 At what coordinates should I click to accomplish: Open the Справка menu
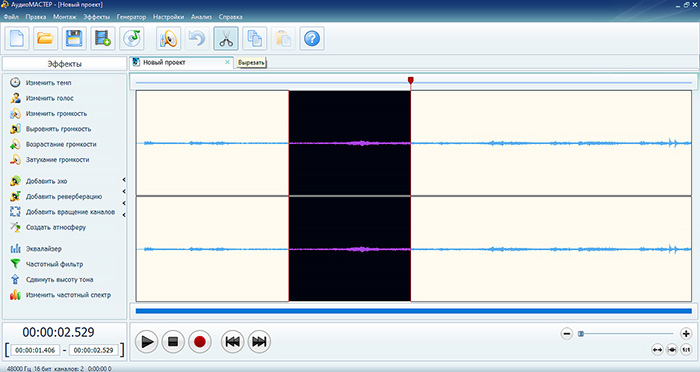(x=230, y=17)
